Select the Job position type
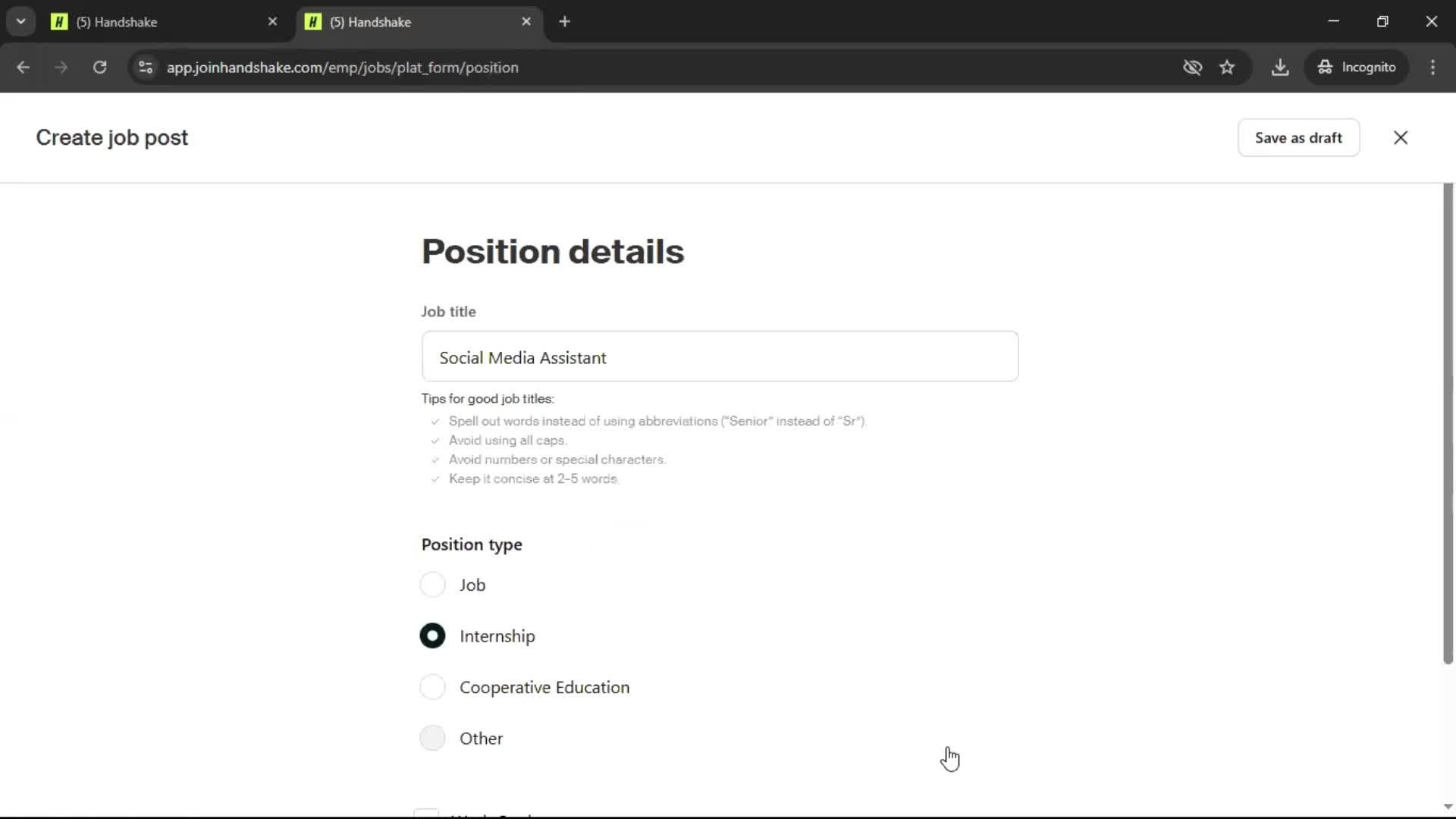Screen dimensions: 1456x819 pyautogui.click(x=432, y=585)
